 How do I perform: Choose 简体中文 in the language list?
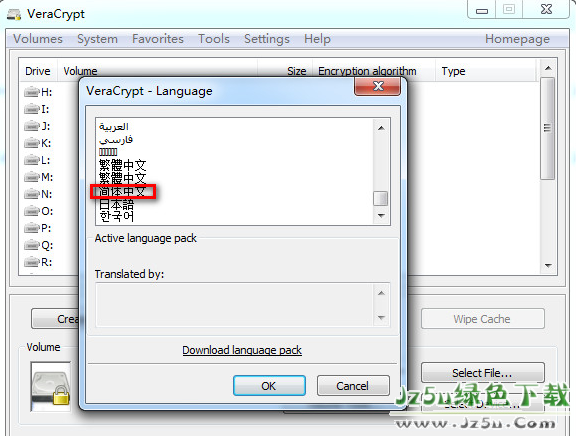click(x=123, y=192)
